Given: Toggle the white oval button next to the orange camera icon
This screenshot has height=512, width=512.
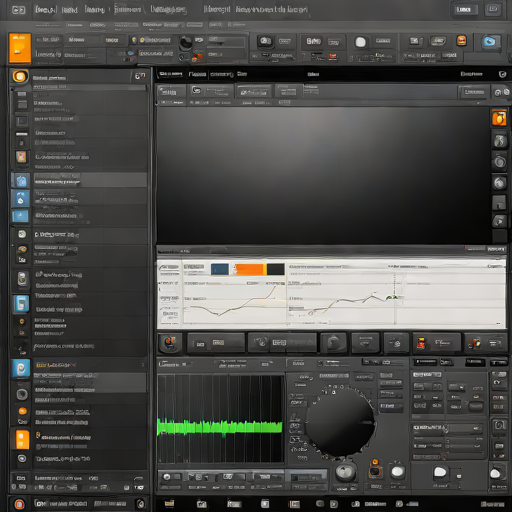Looking at the screenshot, I should [x=397, y=471].
